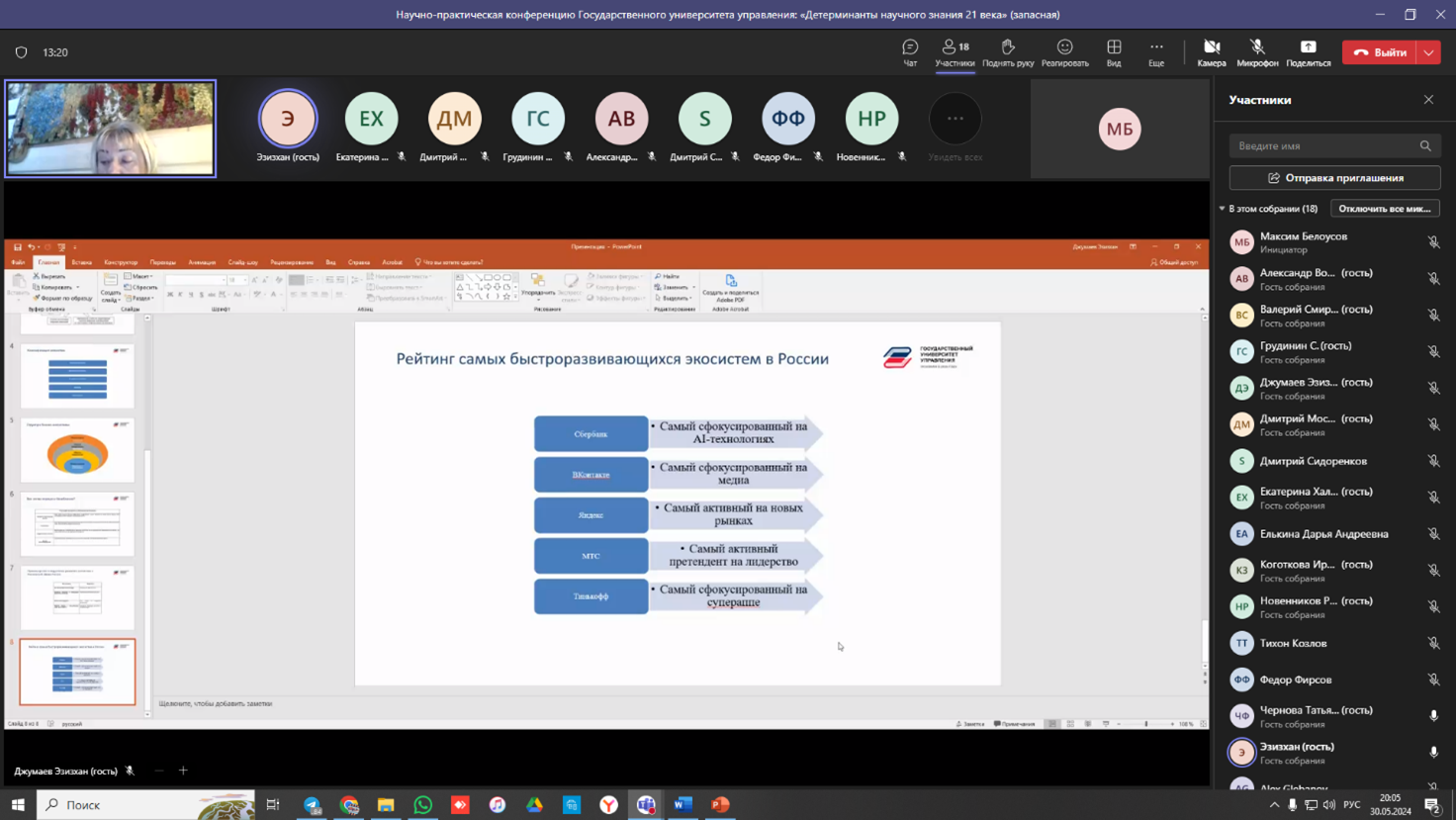Switch to the Переходы ribbon tab
This screenshot has width=1456, height=820.
[163, 262]
